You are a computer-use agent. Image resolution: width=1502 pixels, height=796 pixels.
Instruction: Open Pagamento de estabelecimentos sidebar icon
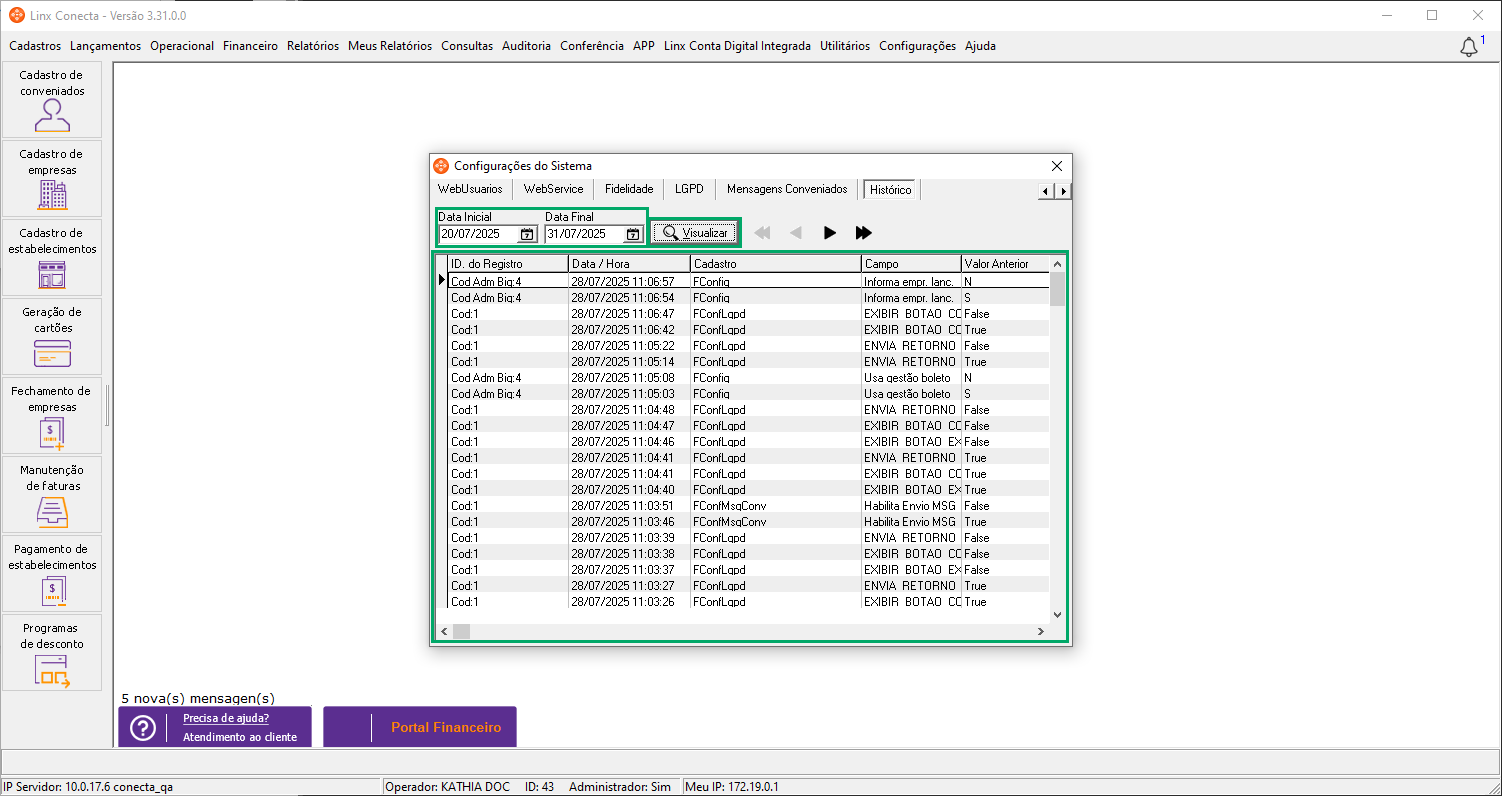coord(52,574)
